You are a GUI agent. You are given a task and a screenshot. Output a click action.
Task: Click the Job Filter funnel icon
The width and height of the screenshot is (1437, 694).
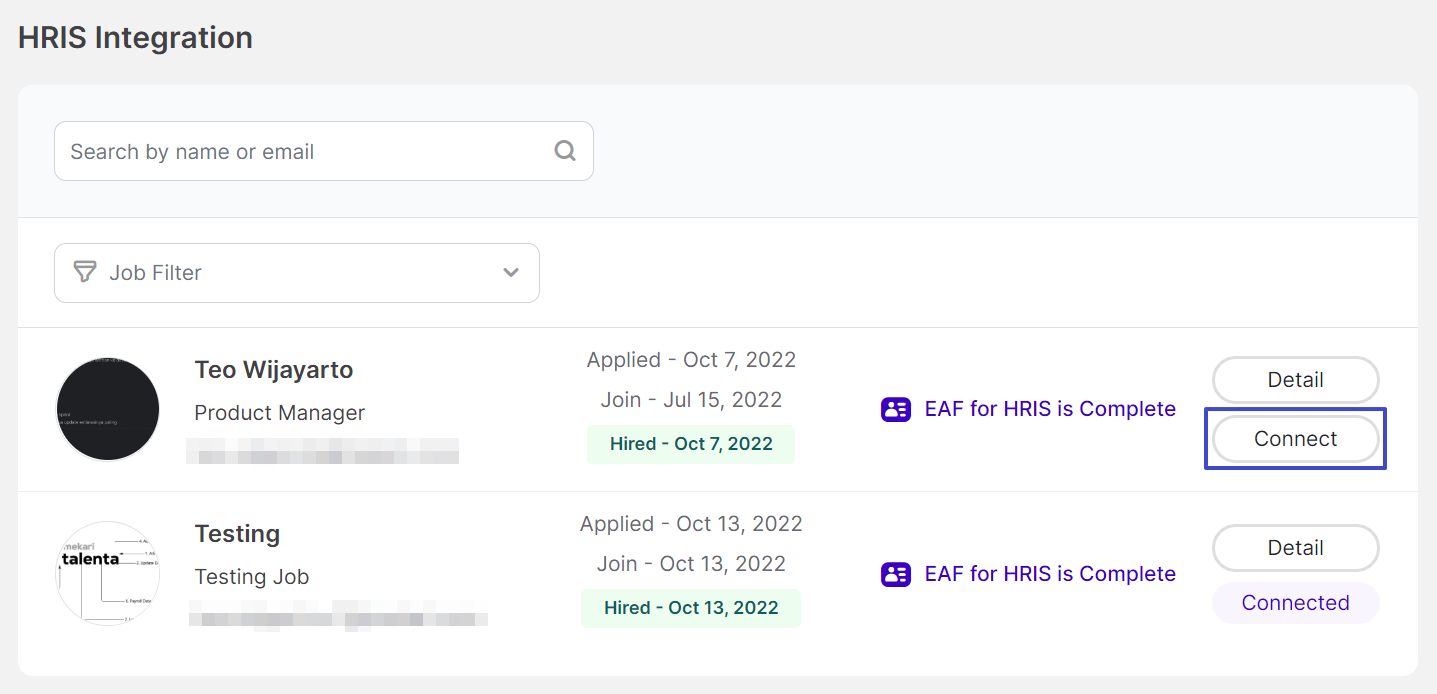pyautogui.click(x=85, y=272)
